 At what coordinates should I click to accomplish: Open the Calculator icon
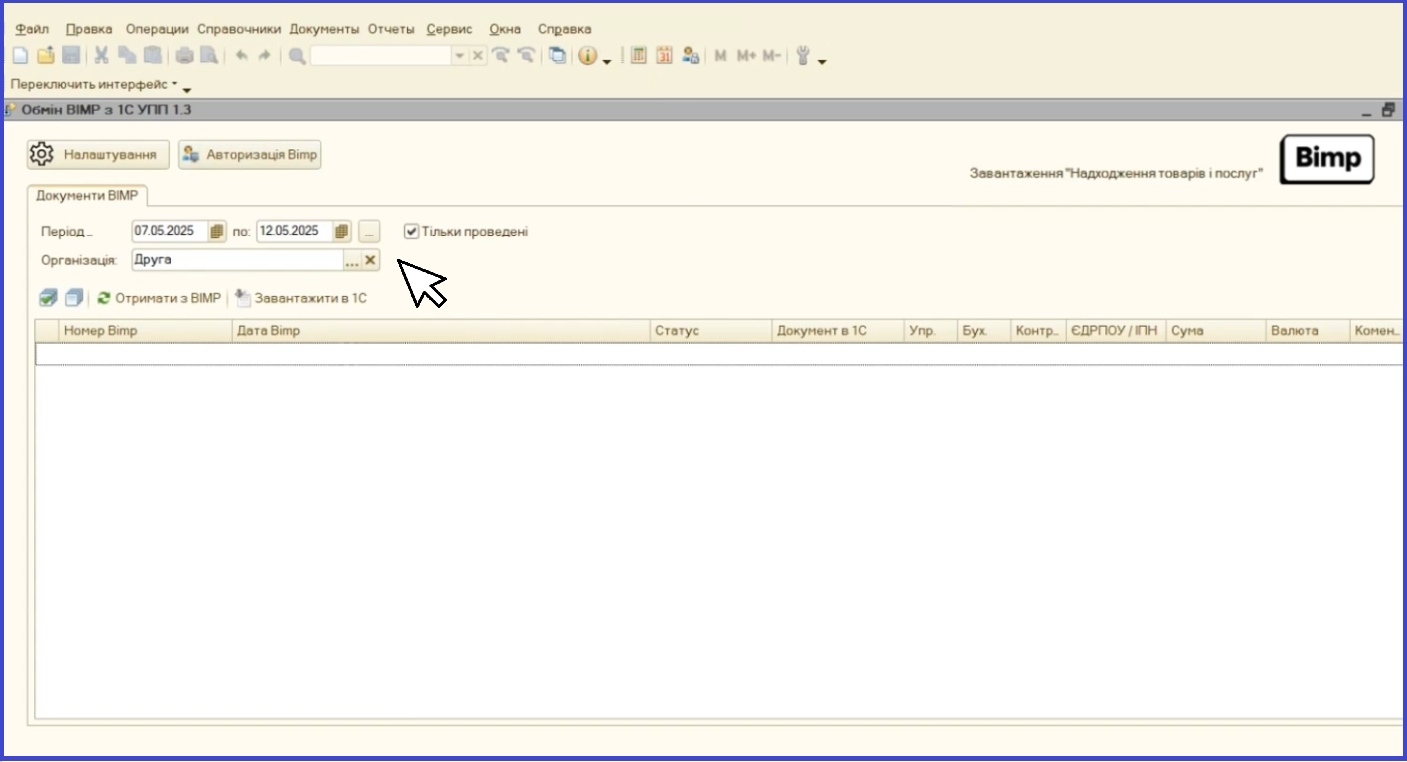pos(639,57)
